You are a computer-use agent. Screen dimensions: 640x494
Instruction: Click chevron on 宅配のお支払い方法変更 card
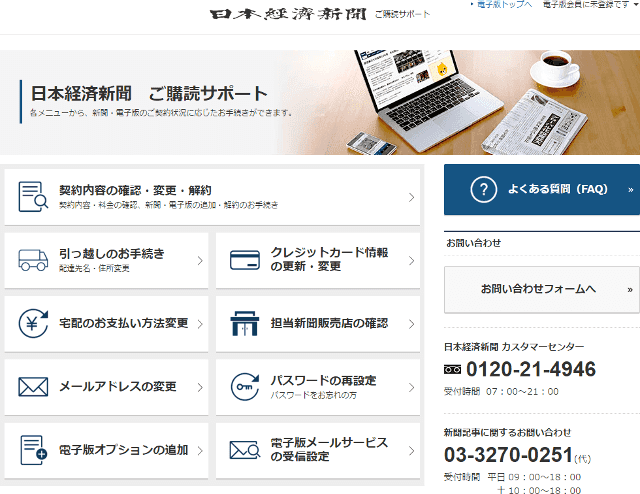coord(200,324)
